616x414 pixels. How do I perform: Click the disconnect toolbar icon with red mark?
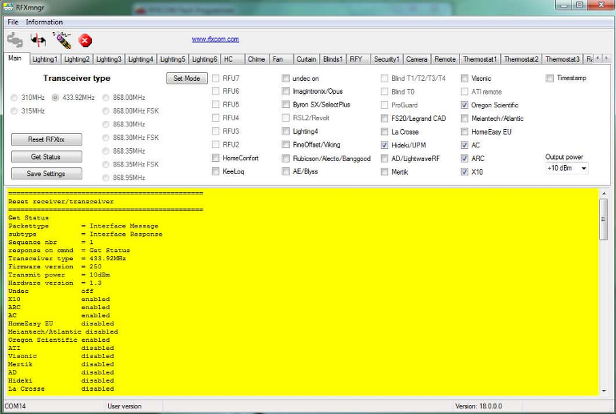(x=38, y=40)
